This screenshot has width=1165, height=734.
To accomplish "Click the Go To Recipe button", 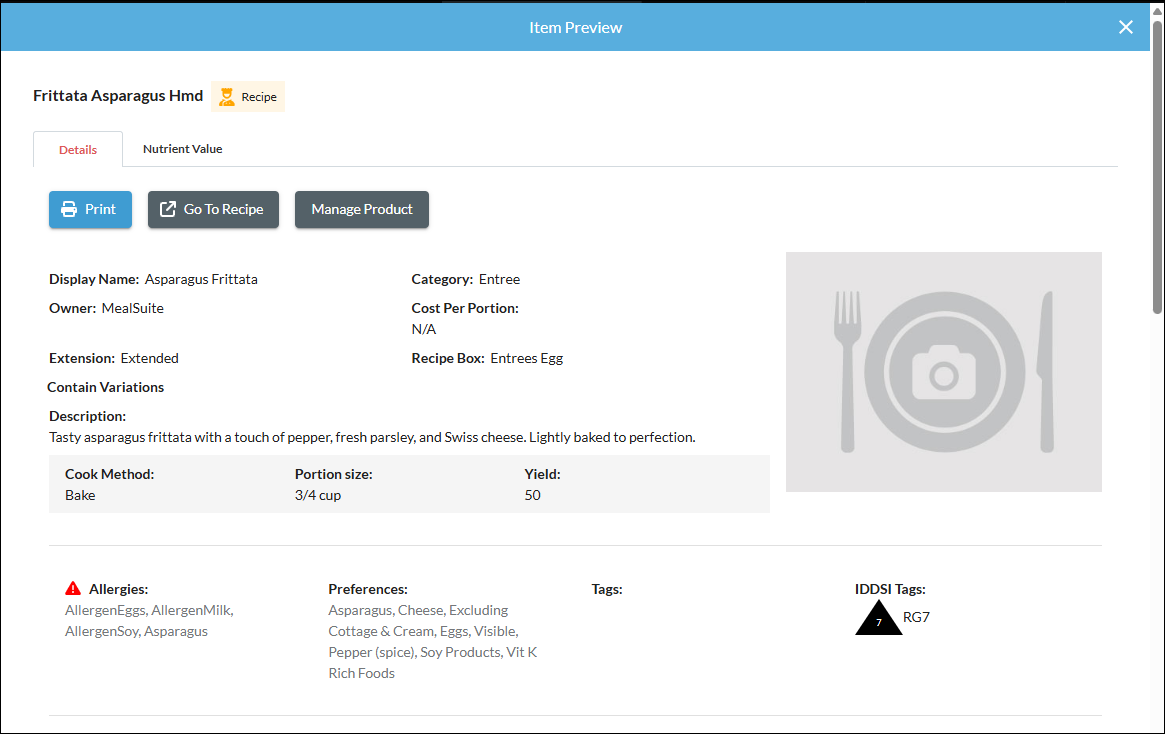I will (213, 209).
